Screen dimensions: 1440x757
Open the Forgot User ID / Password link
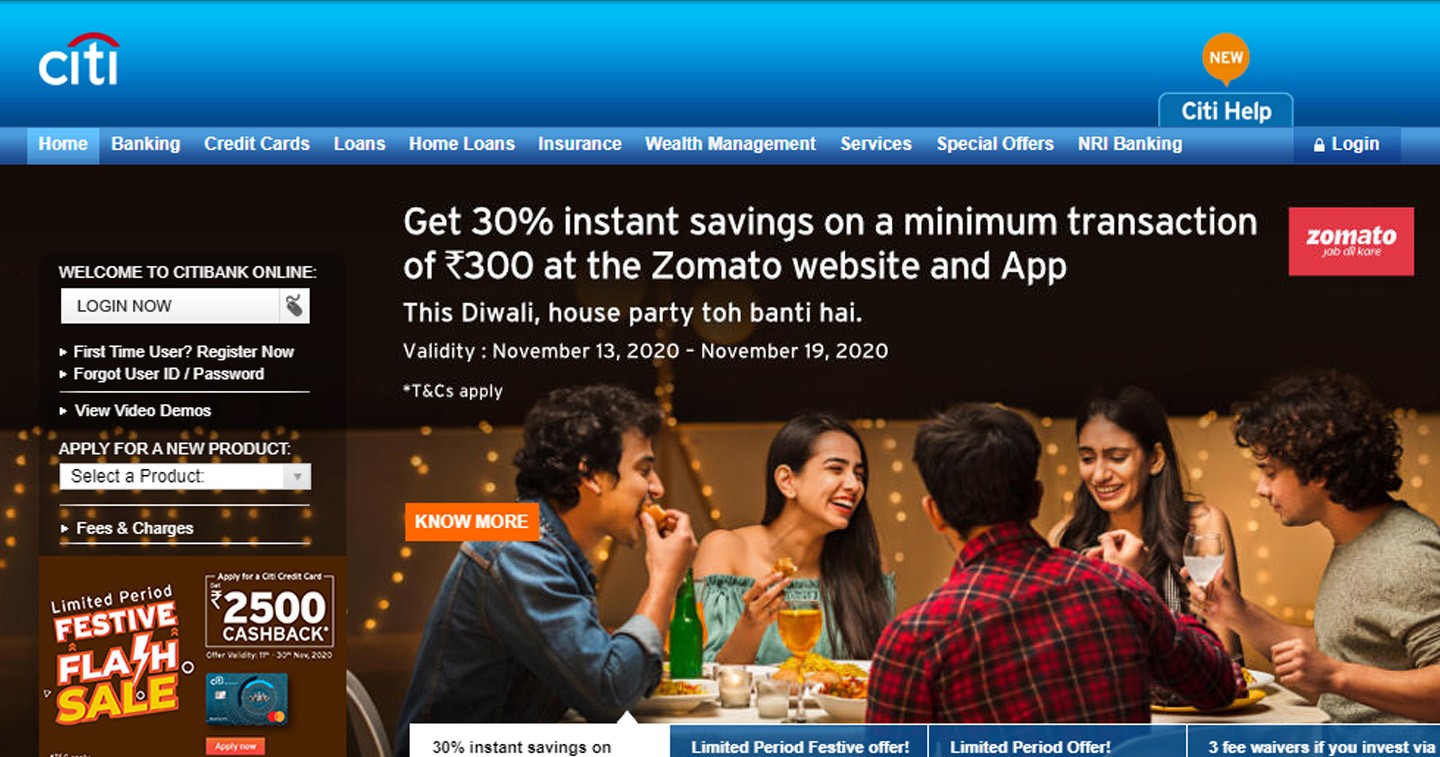[168, 374]
